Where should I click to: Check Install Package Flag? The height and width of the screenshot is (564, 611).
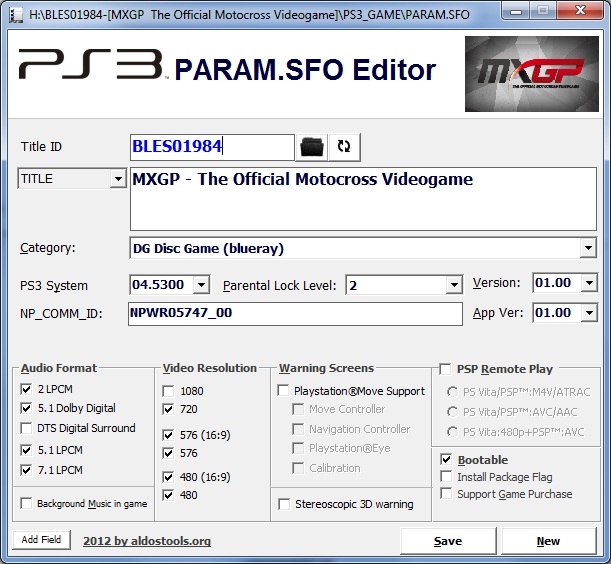pos(446,476)
